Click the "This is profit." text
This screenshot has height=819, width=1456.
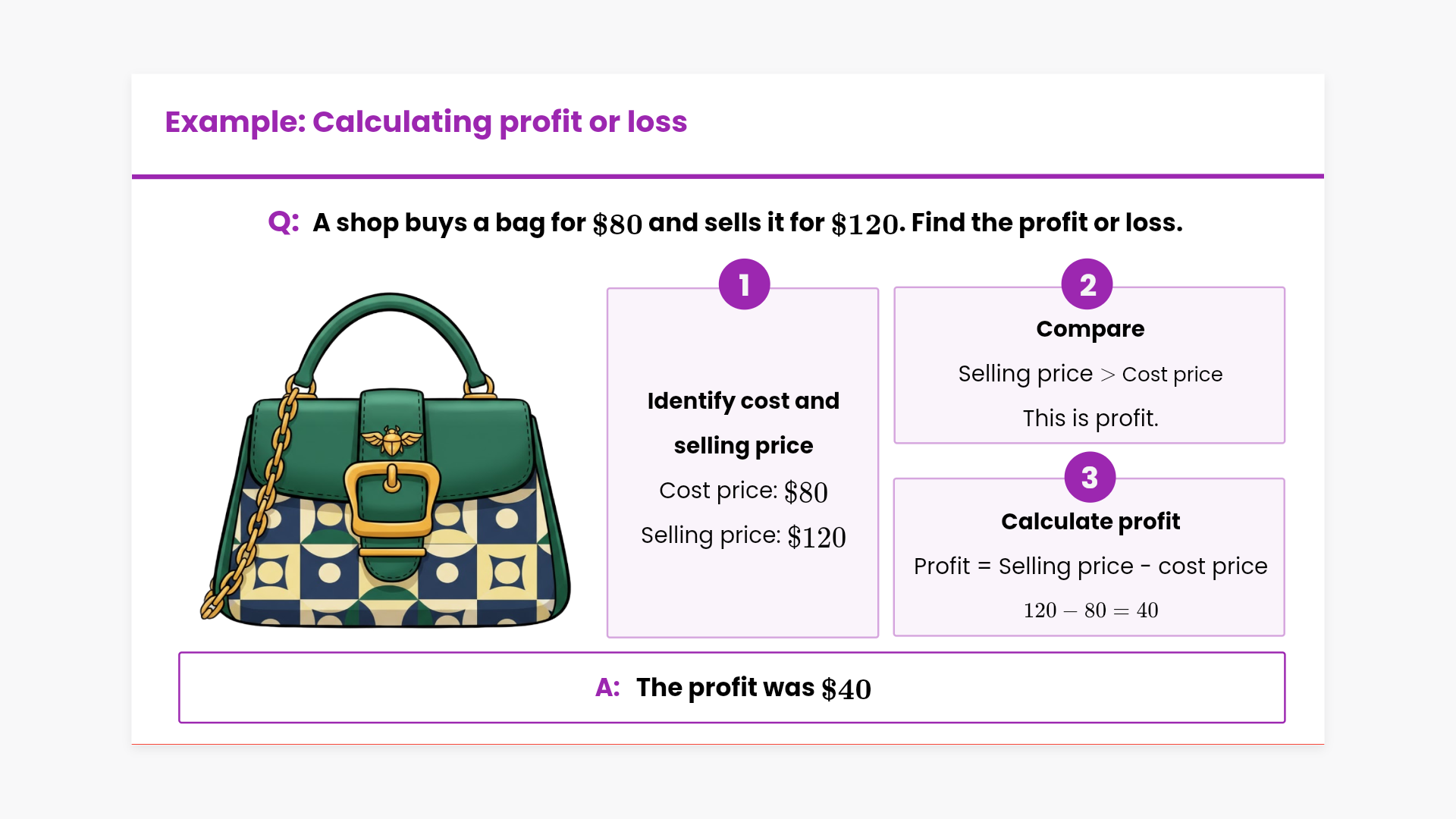pyautogui.click(x=1090, y=418)
